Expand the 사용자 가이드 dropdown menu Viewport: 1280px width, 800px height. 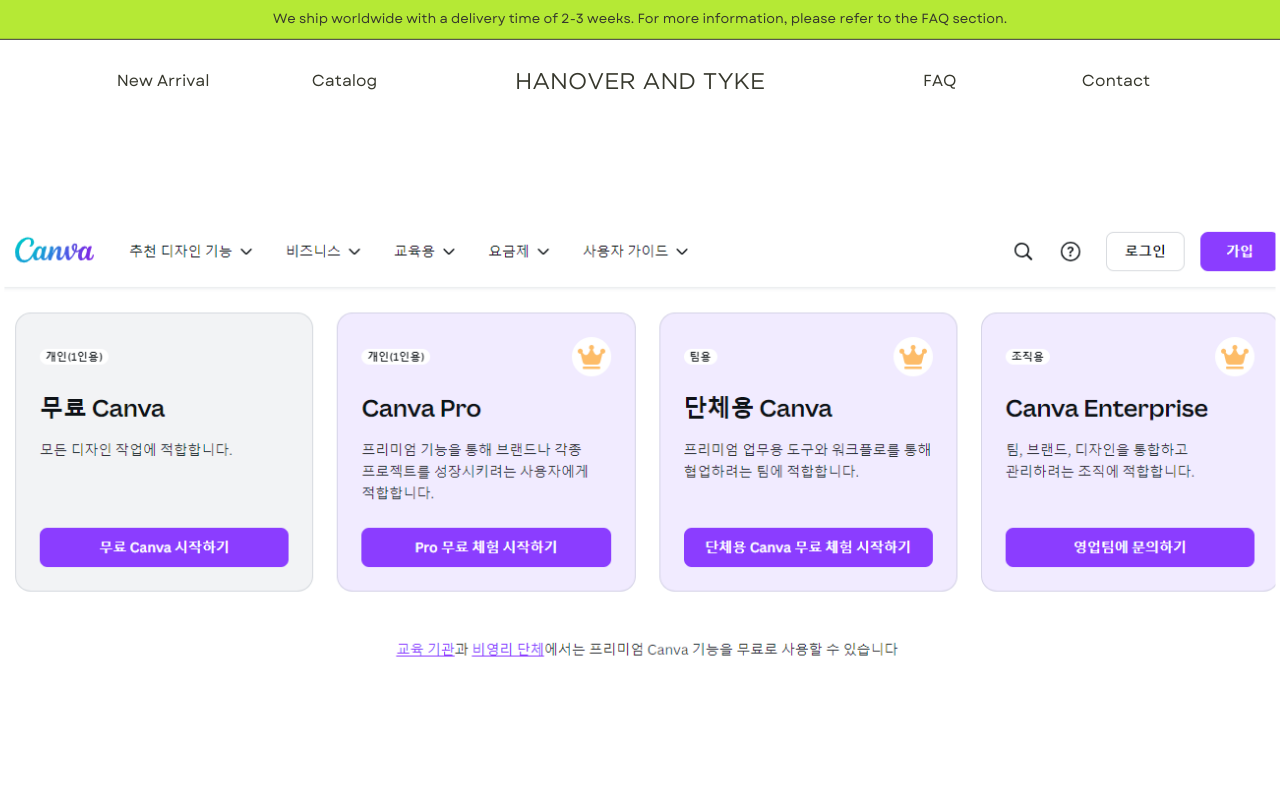(x=636, y=251)
